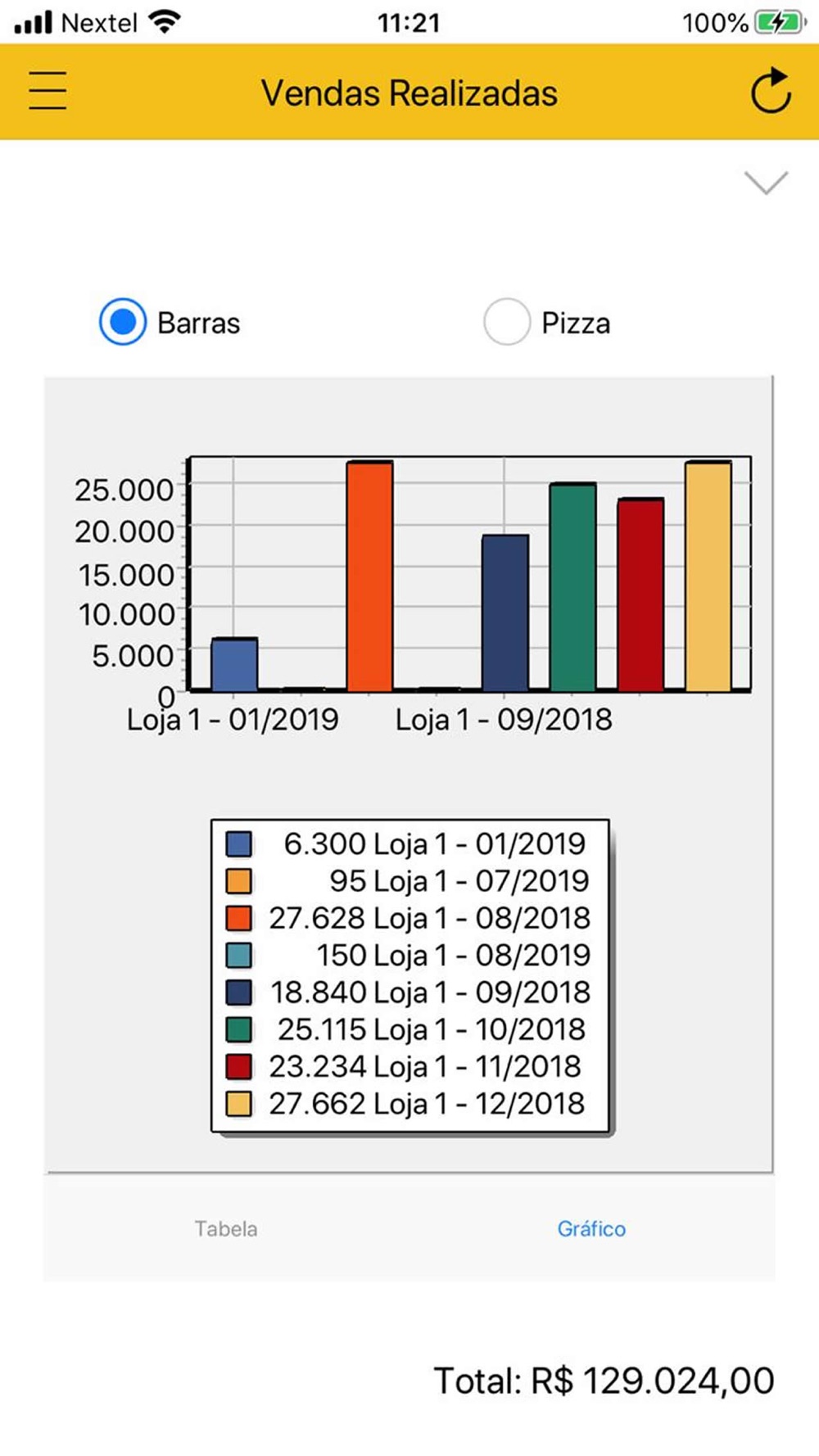Tap the refresh icon in header

coord(771,91)
